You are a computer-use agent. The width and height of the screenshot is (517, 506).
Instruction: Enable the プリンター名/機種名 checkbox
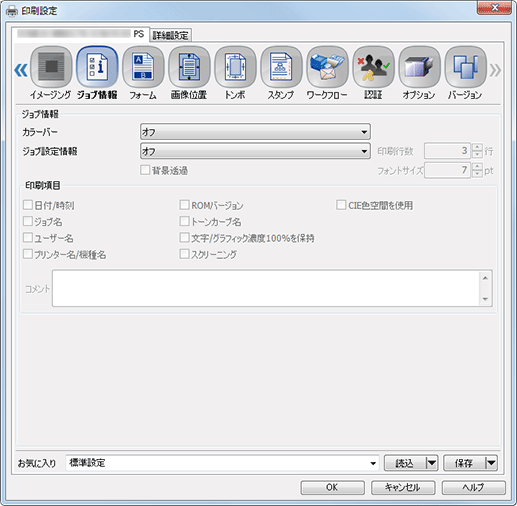pos(28,254)
